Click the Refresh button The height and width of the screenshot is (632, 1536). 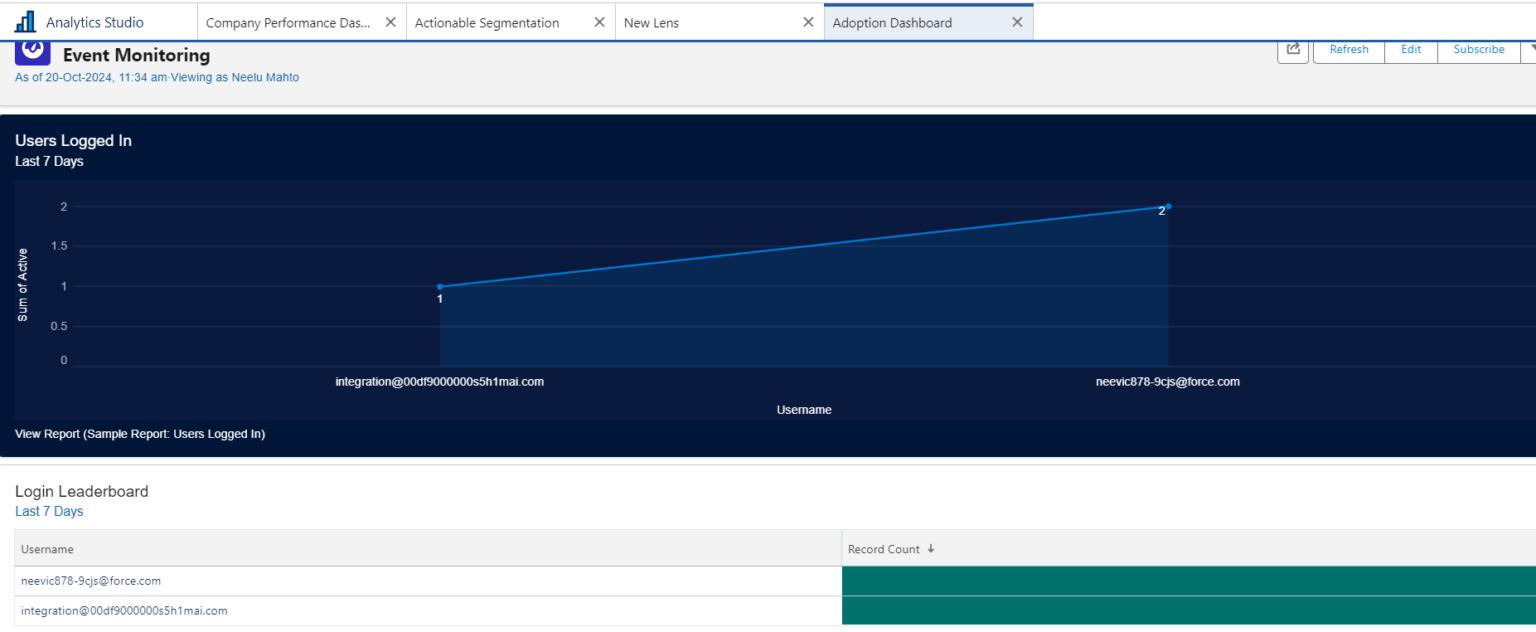point(1348,48)
